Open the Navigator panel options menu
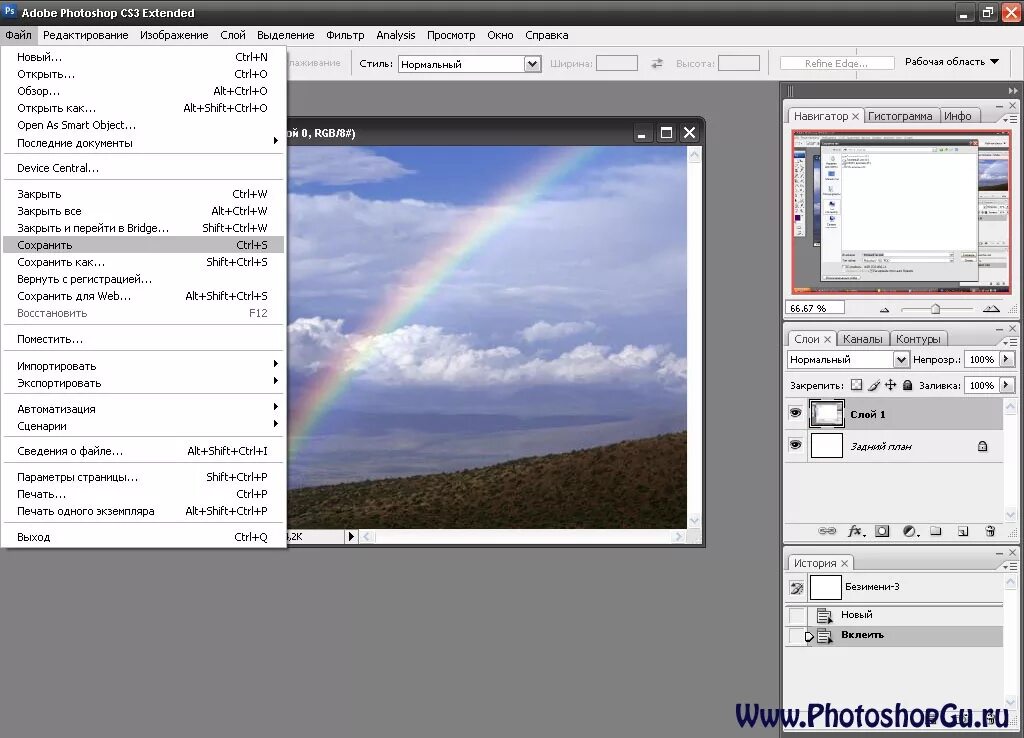This screenshot has height=738, width=1024. pyautogui.click(x=1010, y=119)
